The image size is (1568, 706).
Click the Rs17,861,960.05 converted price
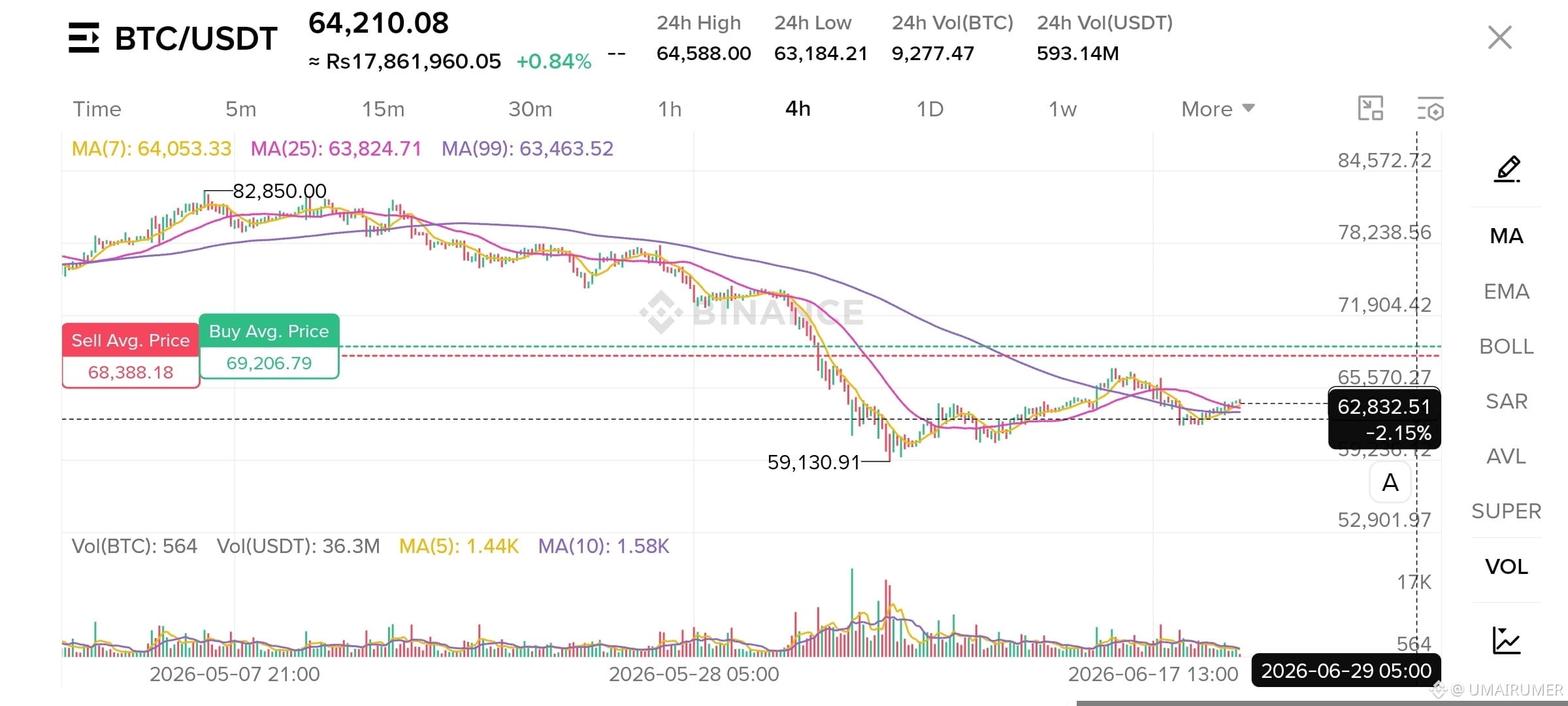pyautogui.click(x=414, y=61)
